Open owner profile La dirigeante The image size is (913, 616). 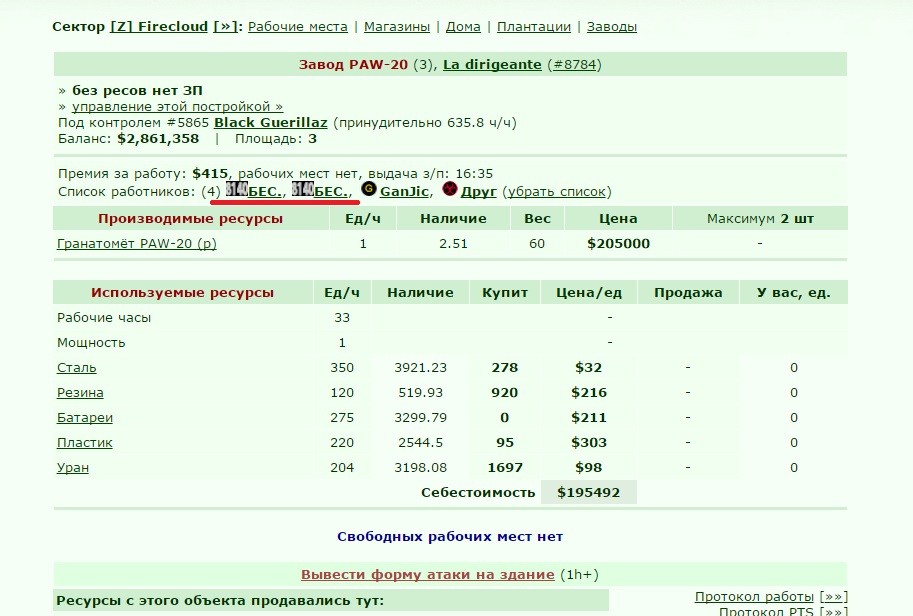[x=493, y=65]
